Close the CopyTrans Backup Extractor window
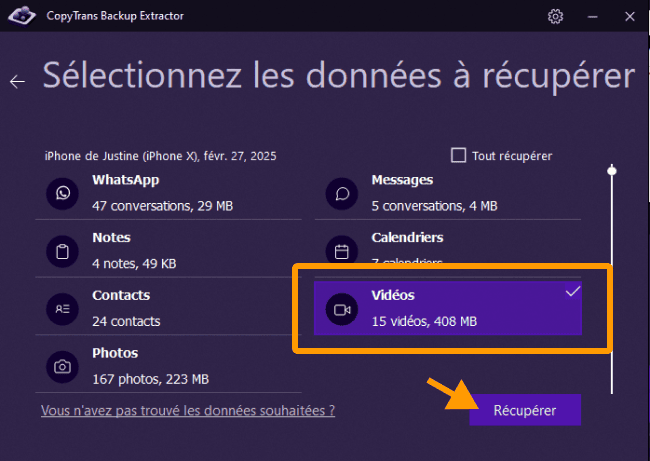Viewport: 650px width, 461px height. 630,17
